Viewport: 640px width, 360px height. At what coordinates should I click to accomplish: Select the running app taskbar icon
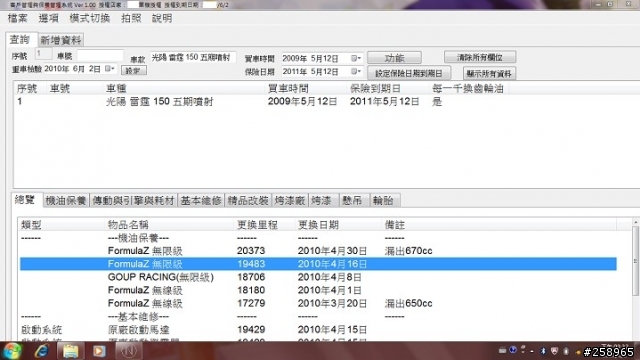point(129,351)
